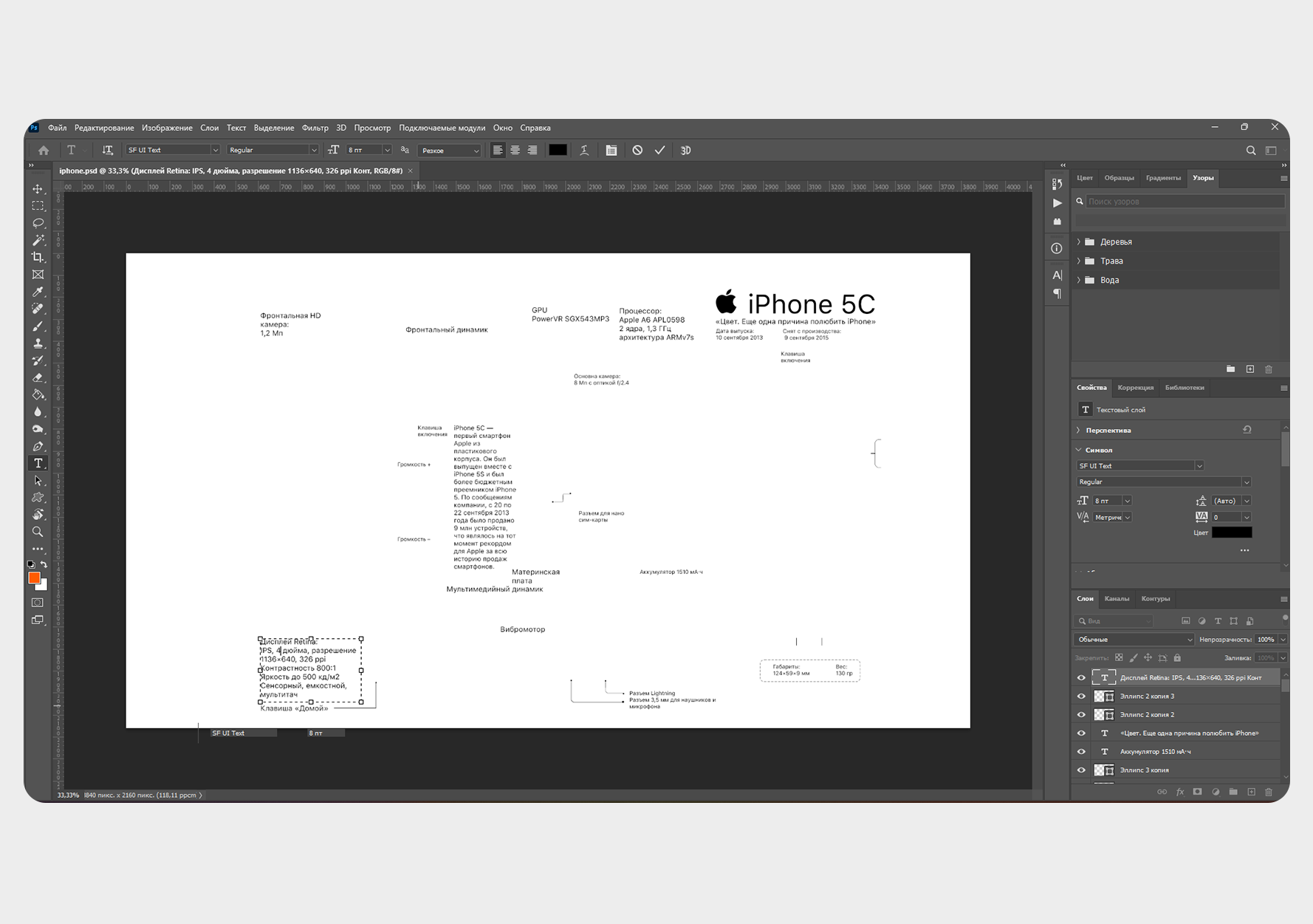1313x924 pixels.
Task: Switch to the 'Каналы' tab
Action: (1117, 599)
